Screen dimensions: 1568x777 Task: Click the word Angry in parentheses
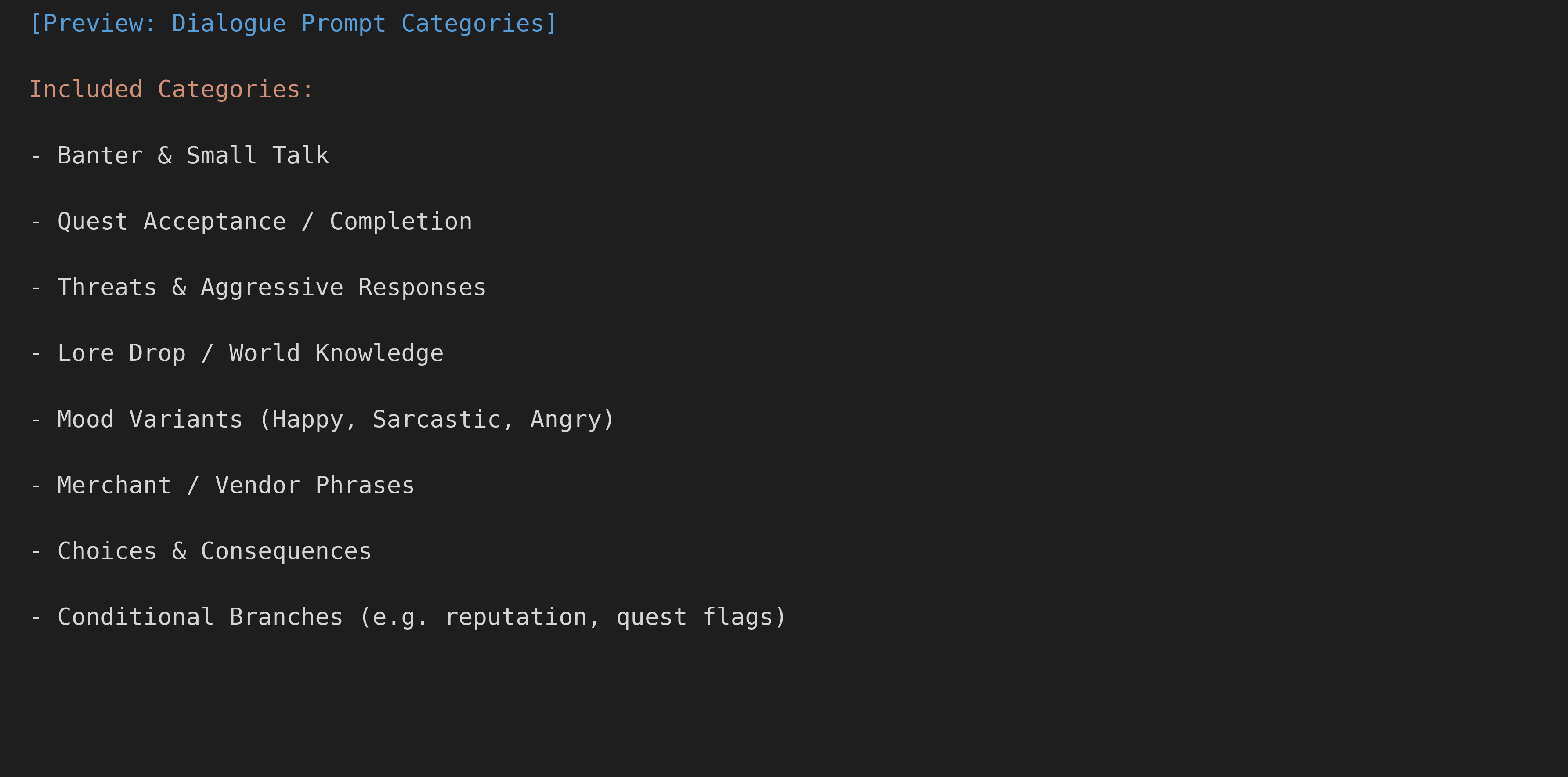(x=565, y=419)
